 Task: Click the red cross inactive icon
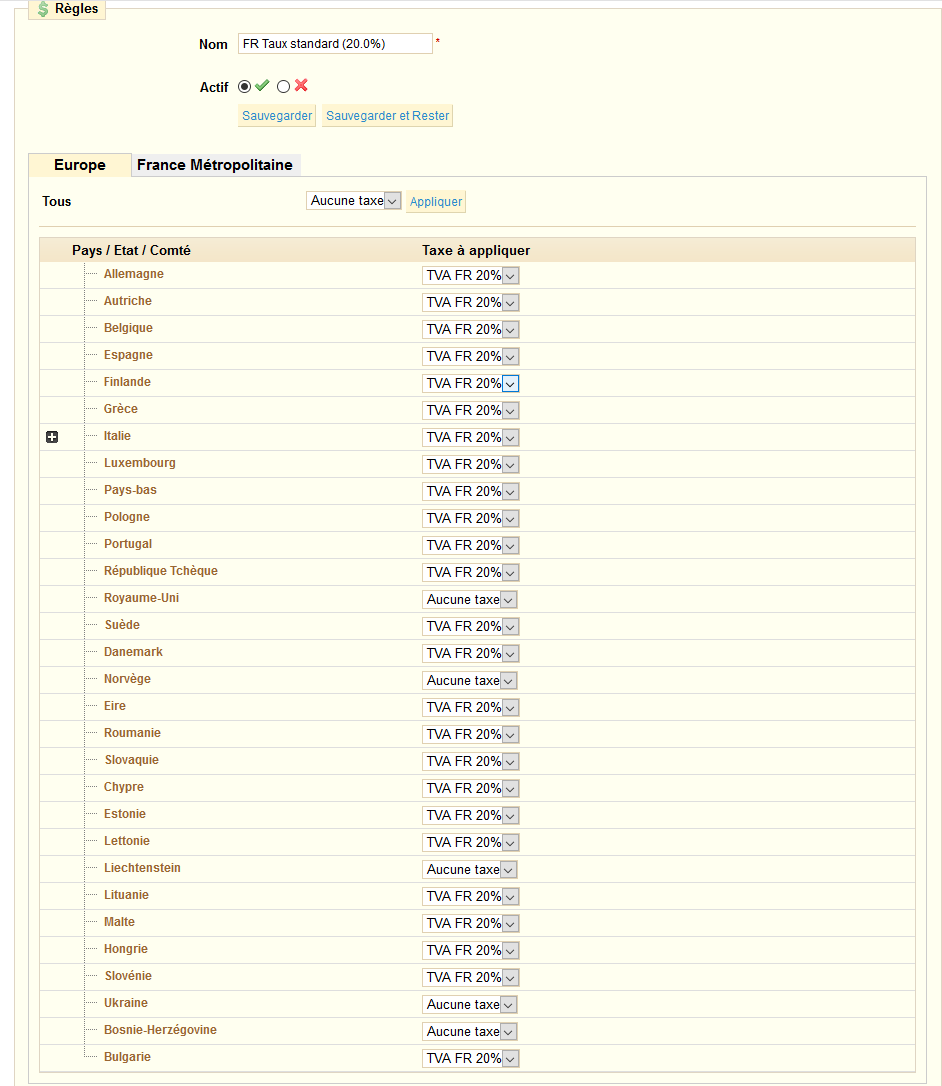coord(301,85)
